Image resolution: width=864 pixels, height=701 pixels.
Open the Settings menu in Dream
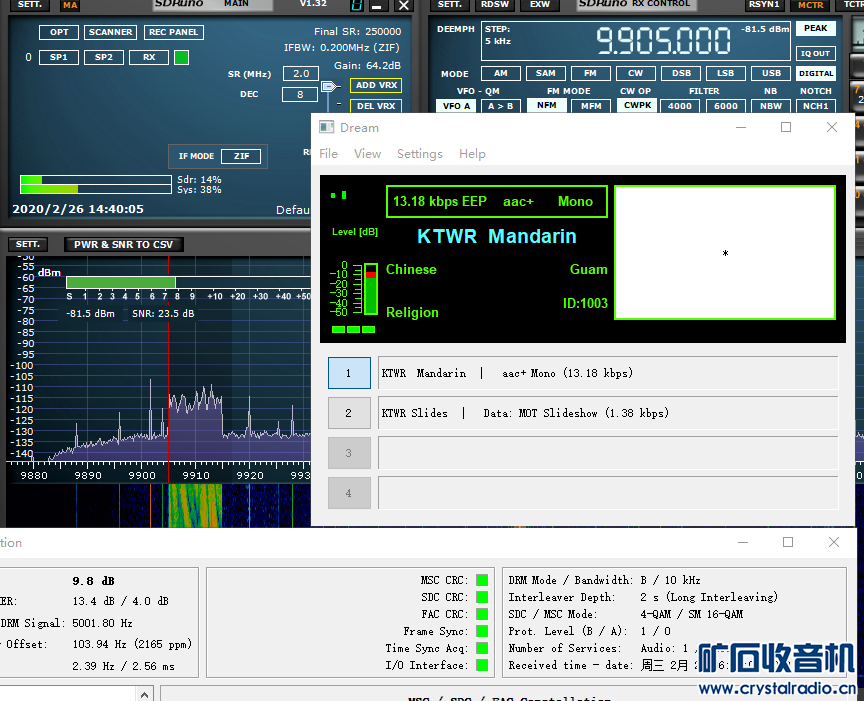pyautogui.click(x=419, y=154)
